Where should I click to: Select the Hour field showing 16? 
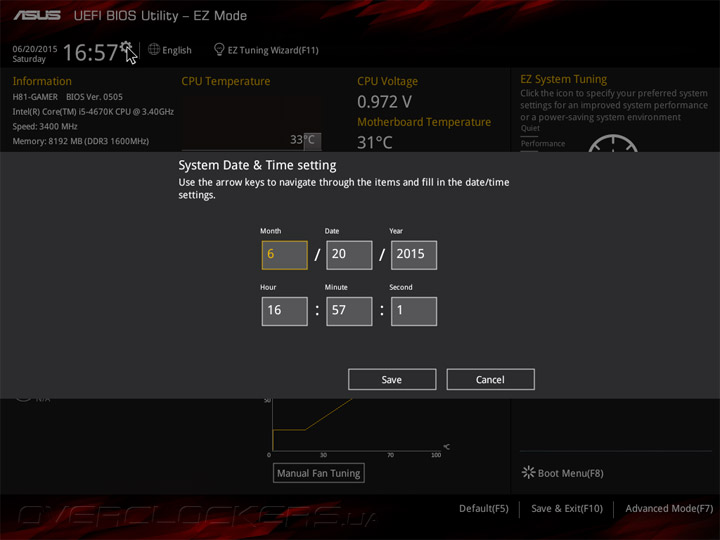pos(284,311)
